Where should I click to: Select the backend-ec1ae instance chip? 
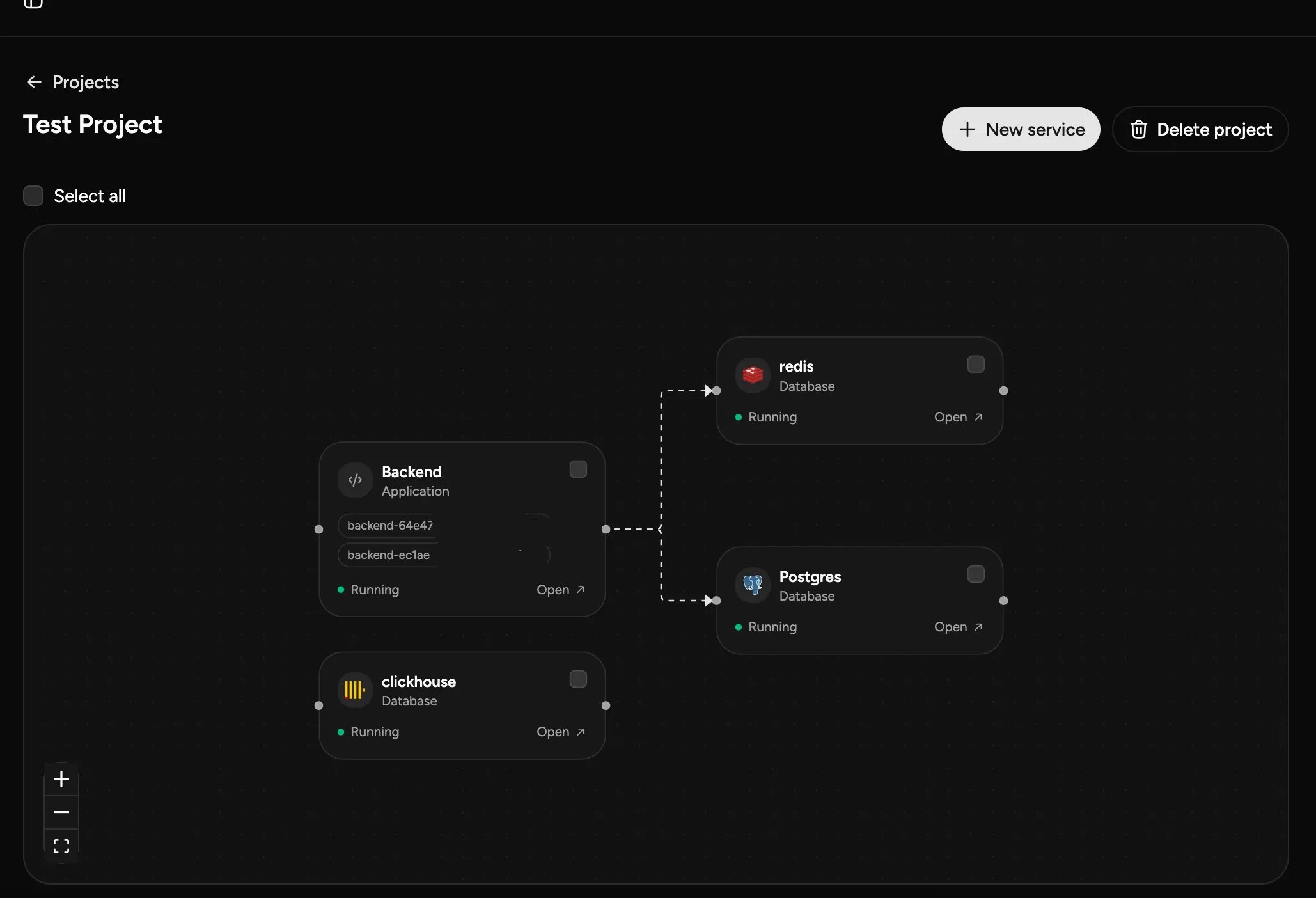444,555
